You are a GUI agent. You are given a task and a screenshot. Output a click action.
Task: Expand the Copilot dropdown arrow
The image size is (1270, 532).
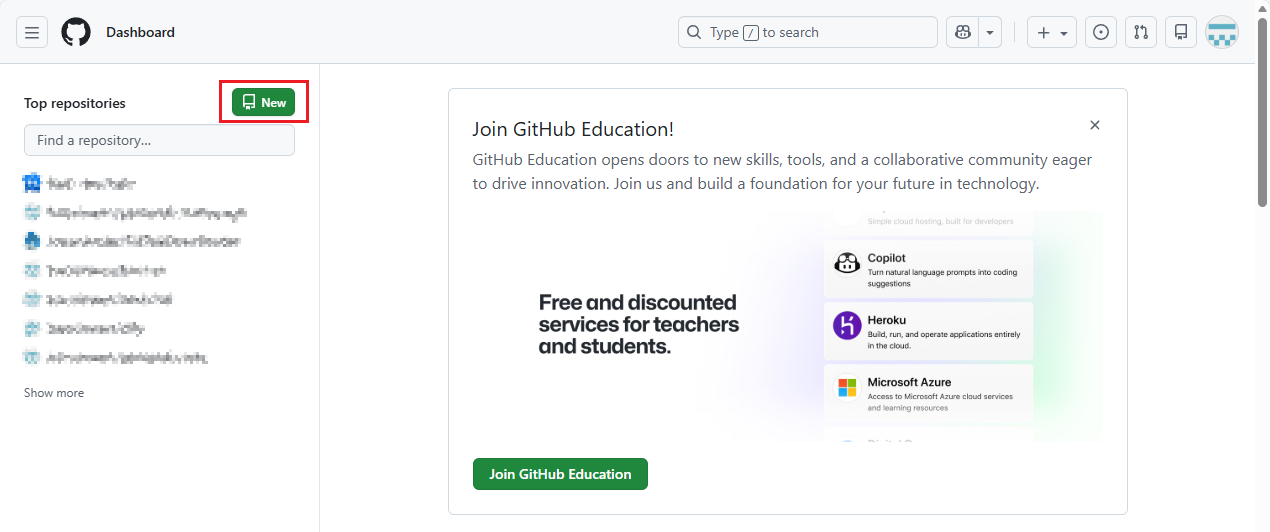[990, 32]
